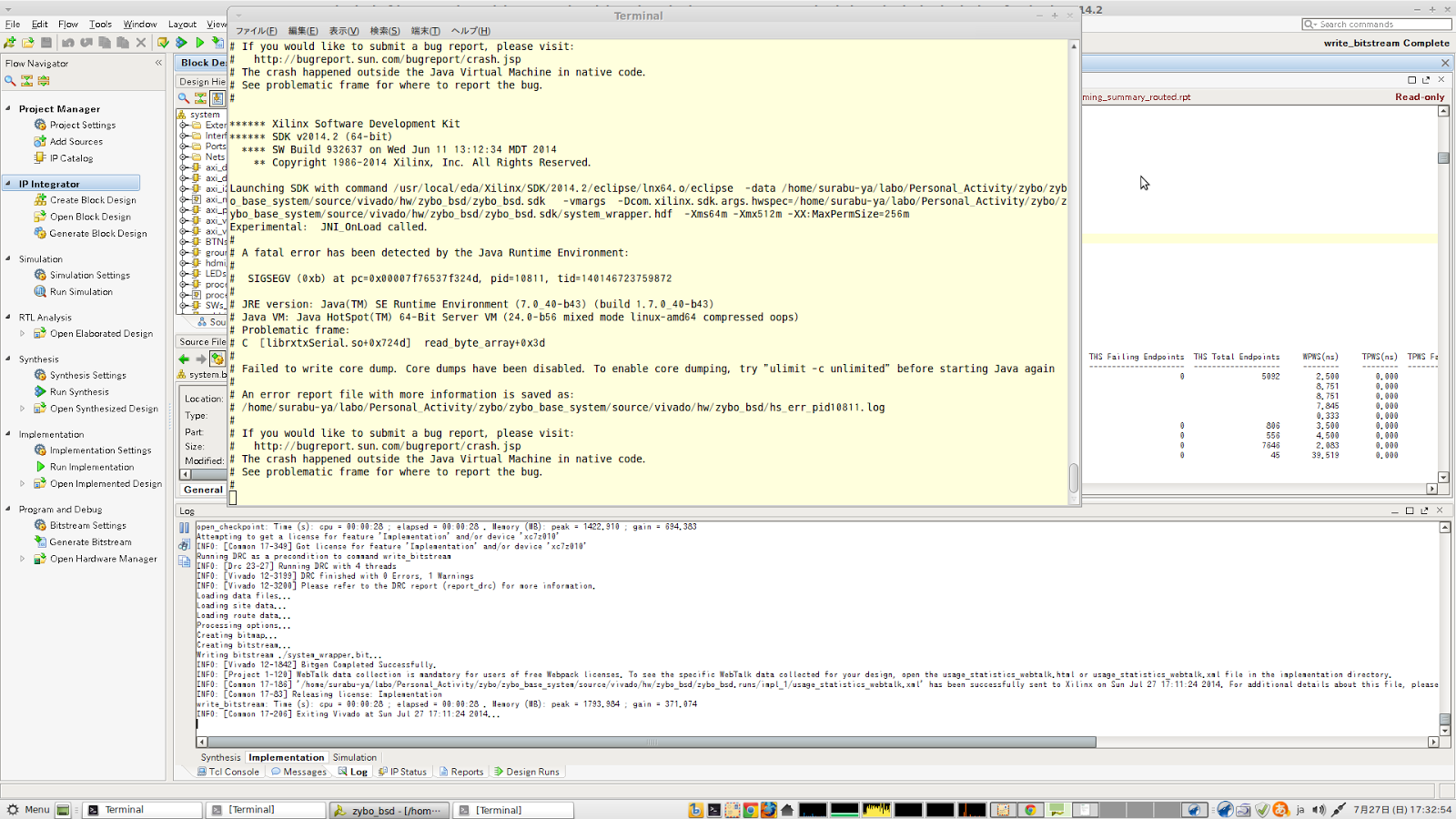The image size is (1456, 819).
Task: Click the yellow box with green checkmark icon
Action: [163, 43]
